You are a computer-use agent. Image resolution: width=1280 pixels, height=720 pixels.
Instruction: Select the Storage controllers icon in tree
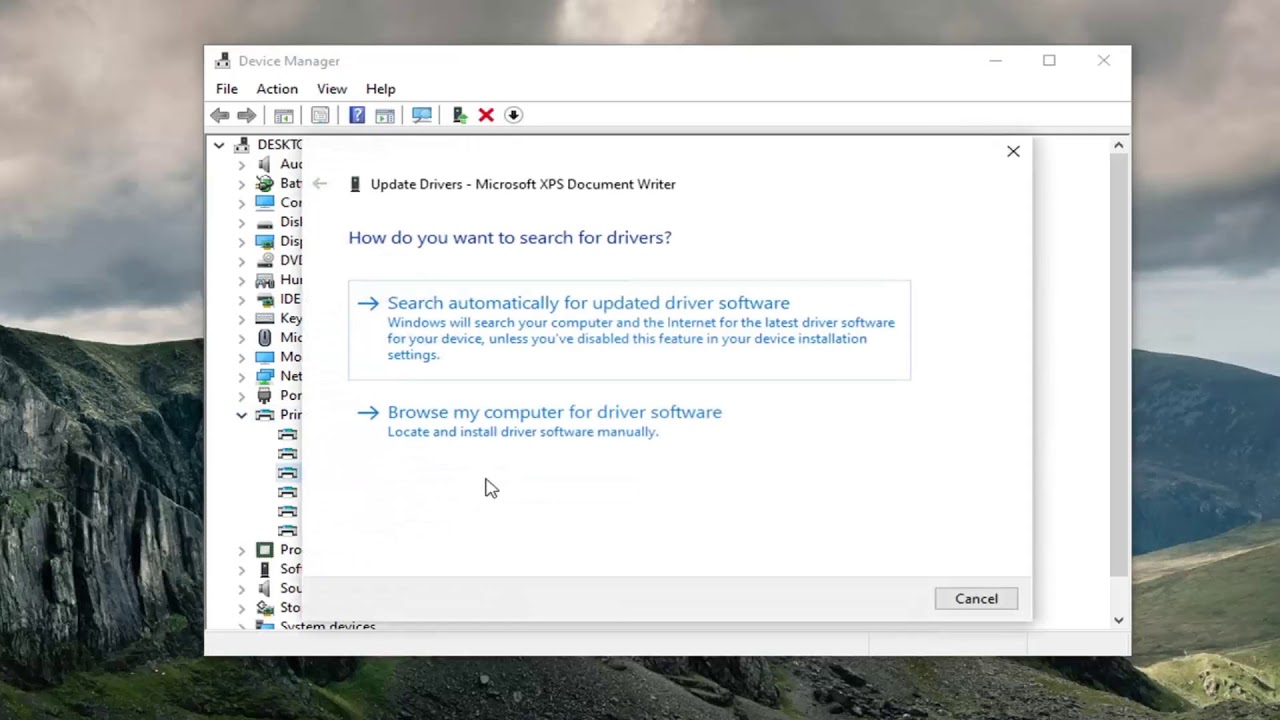click(x=265, y=607)
